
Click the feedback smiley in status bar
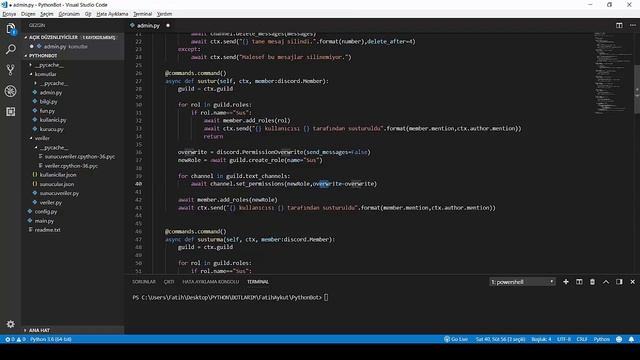619,339
